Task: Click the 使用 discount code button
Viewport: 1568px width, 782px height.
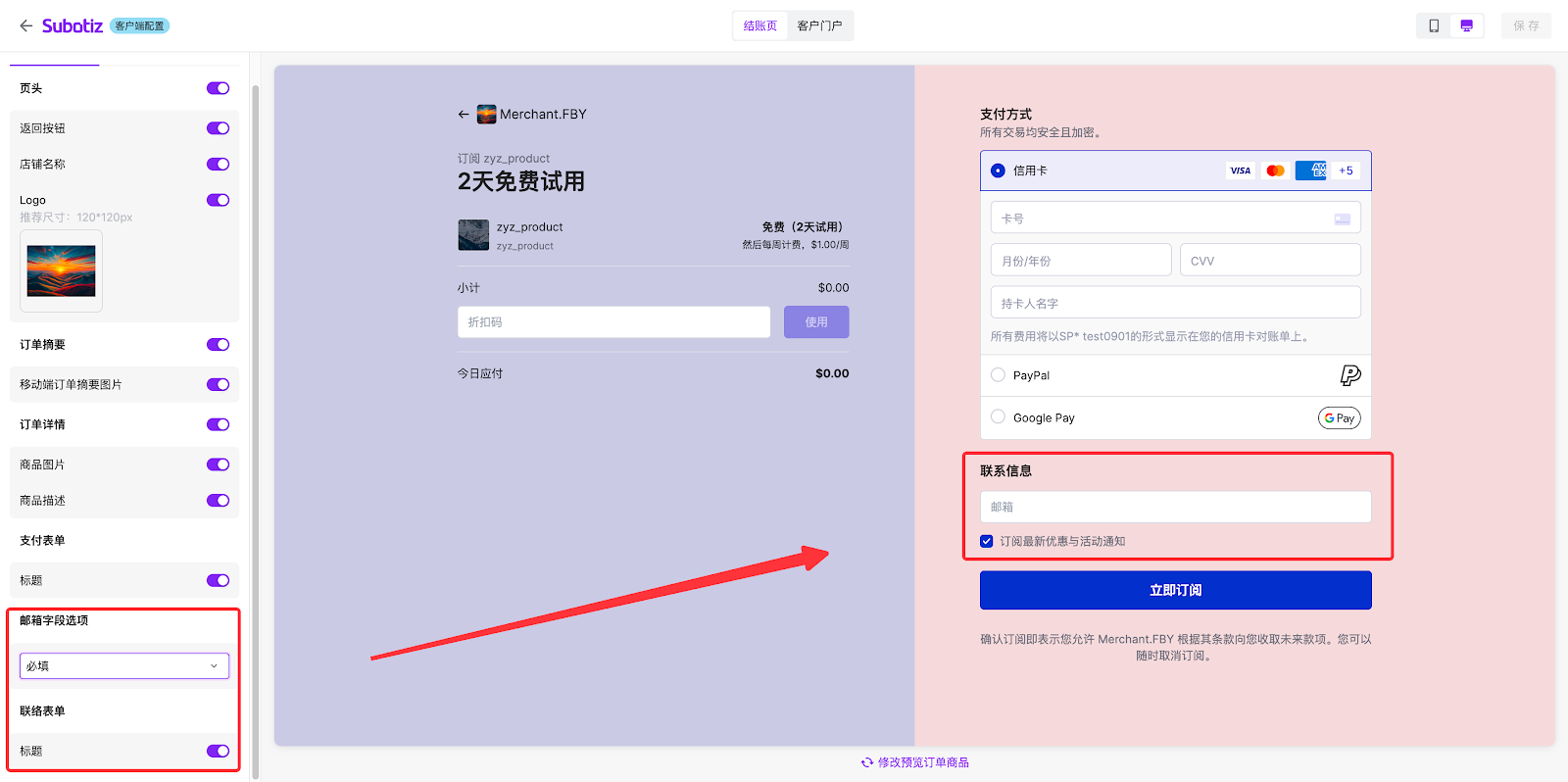Action: pyautogui.click(x=815, y=322)
